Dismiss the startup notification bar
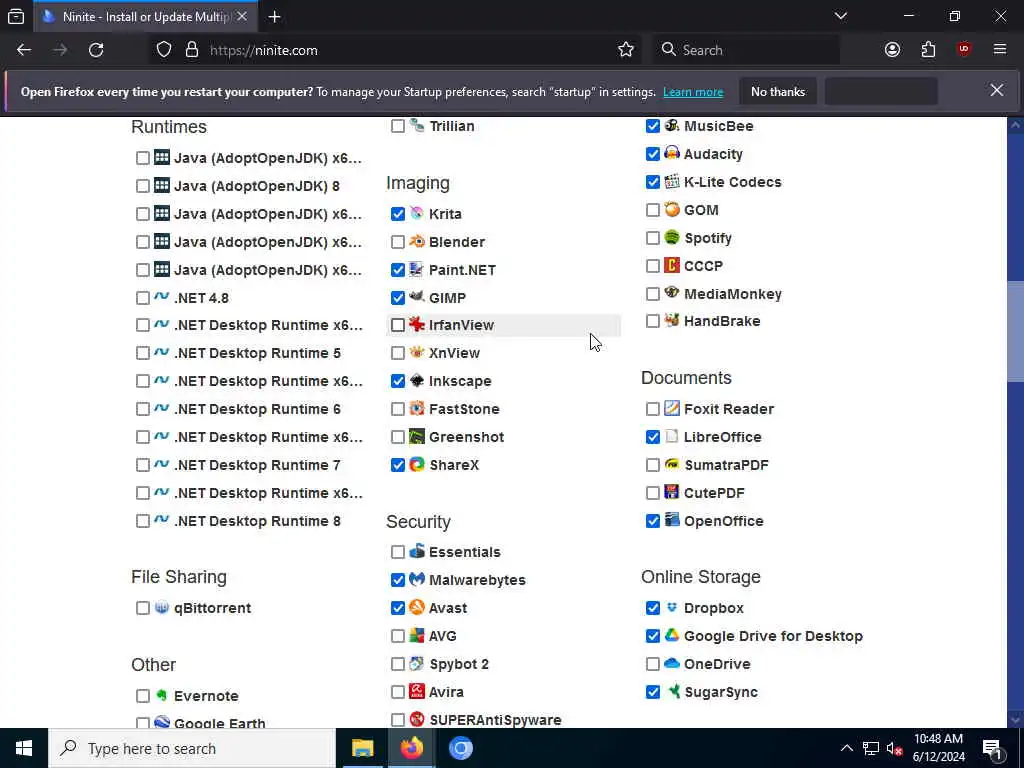1024x768 pixels. coord(997,90)
